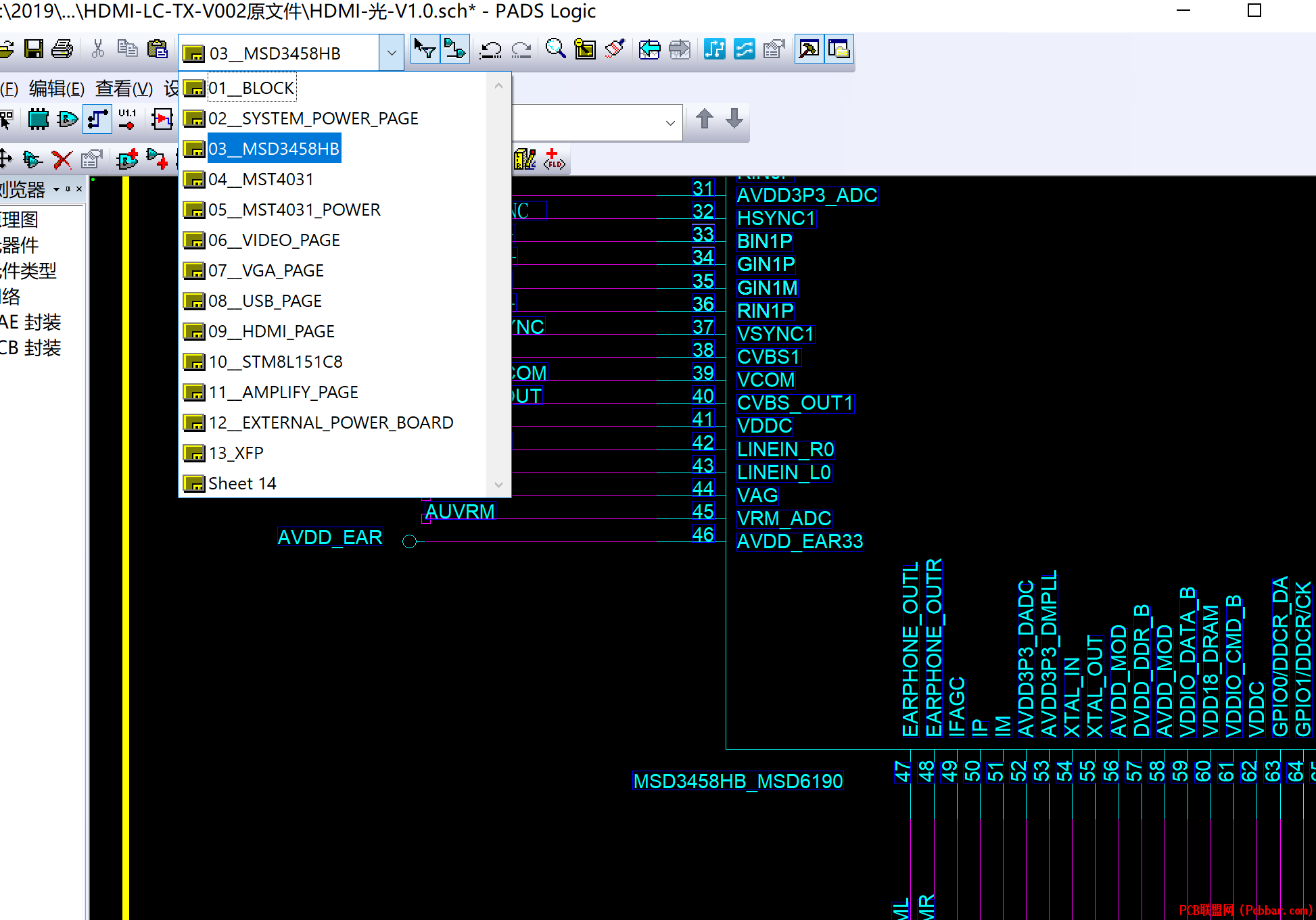Viewport: 1316px width, 920px height.
Task: Open the selection filter tool
Action: pyautogui.click(x=425, y=49)
